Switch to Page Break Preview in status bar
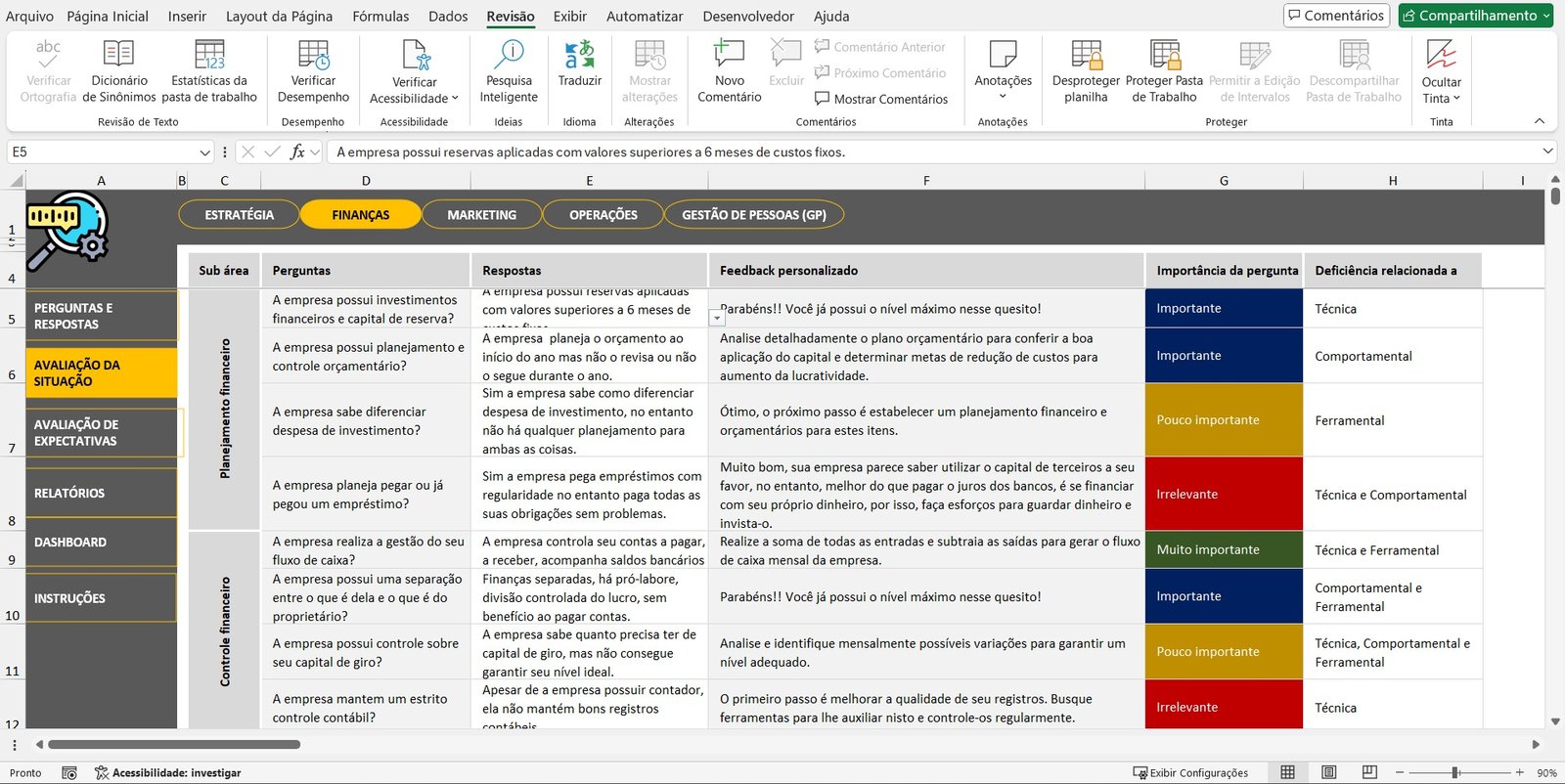1565x784 pixels. tap(1369, 772)
